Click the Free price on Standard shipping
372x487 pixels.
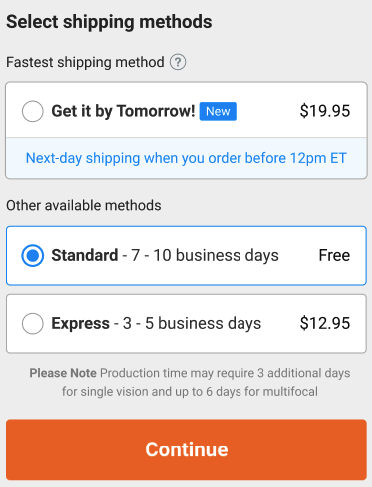(334, 255)
